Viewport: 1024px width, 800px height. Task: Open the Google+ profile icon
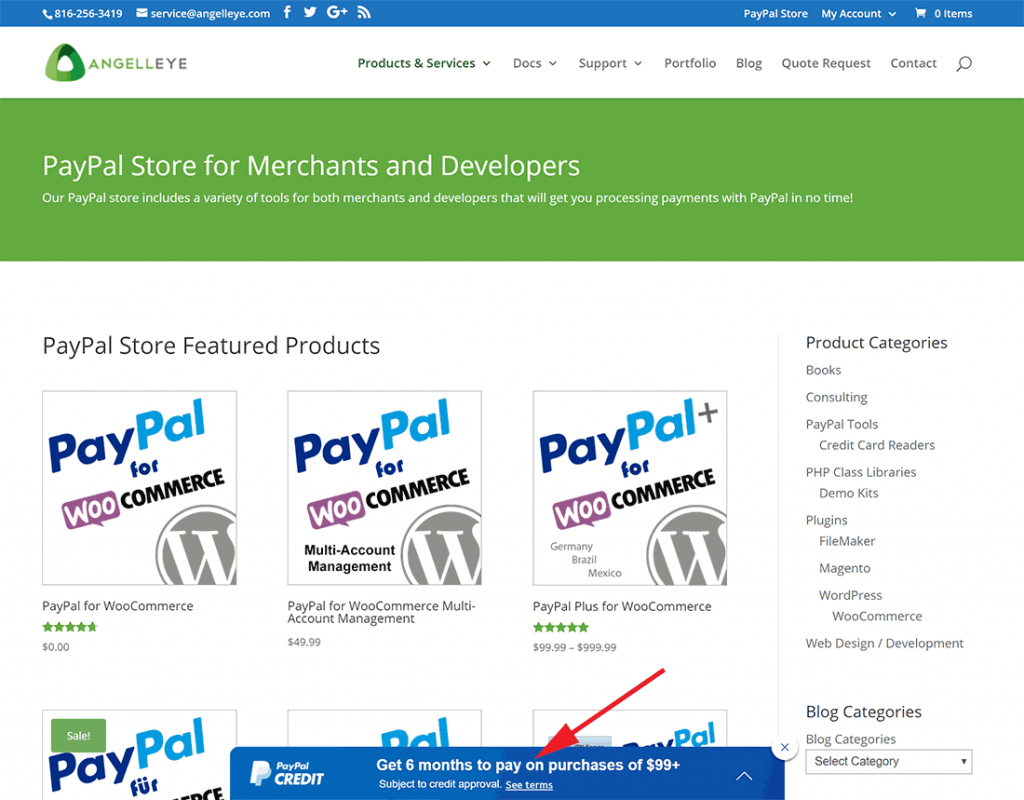click(x=336, y=12)
